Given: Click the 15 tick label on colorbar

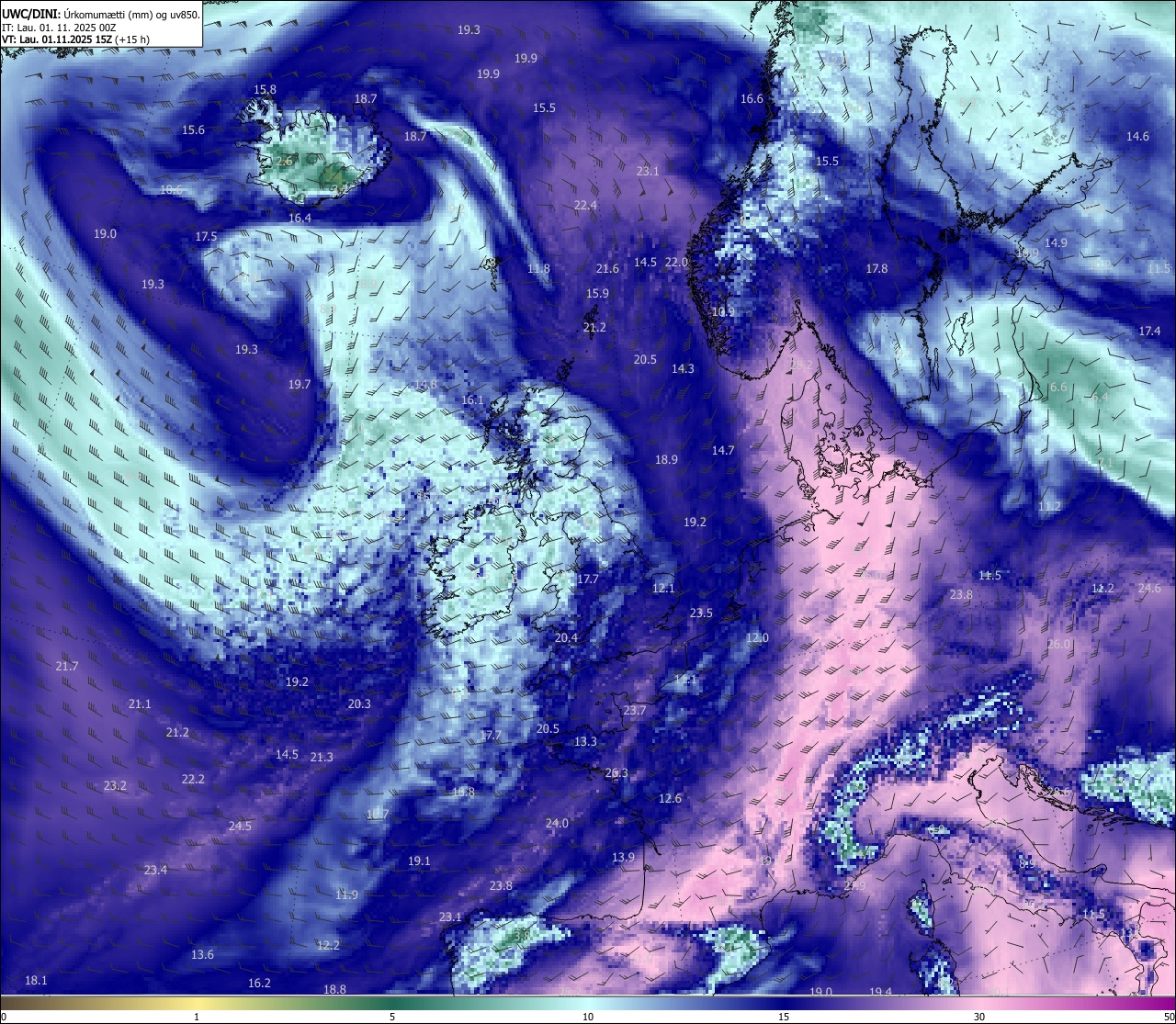Looking at the screenshot, I should coord(784,1017).
